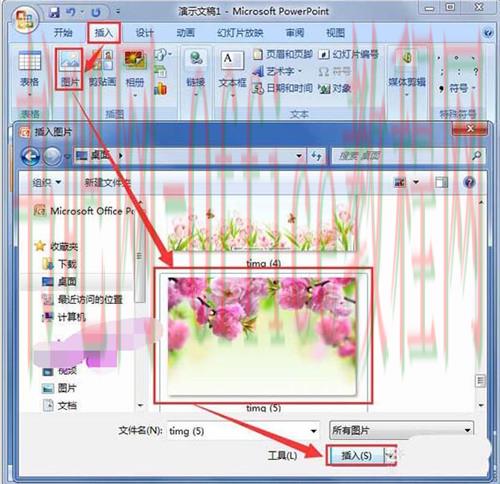Click the Office button logo
This screenshot has height=484, width=500.
tap(26, 20)
